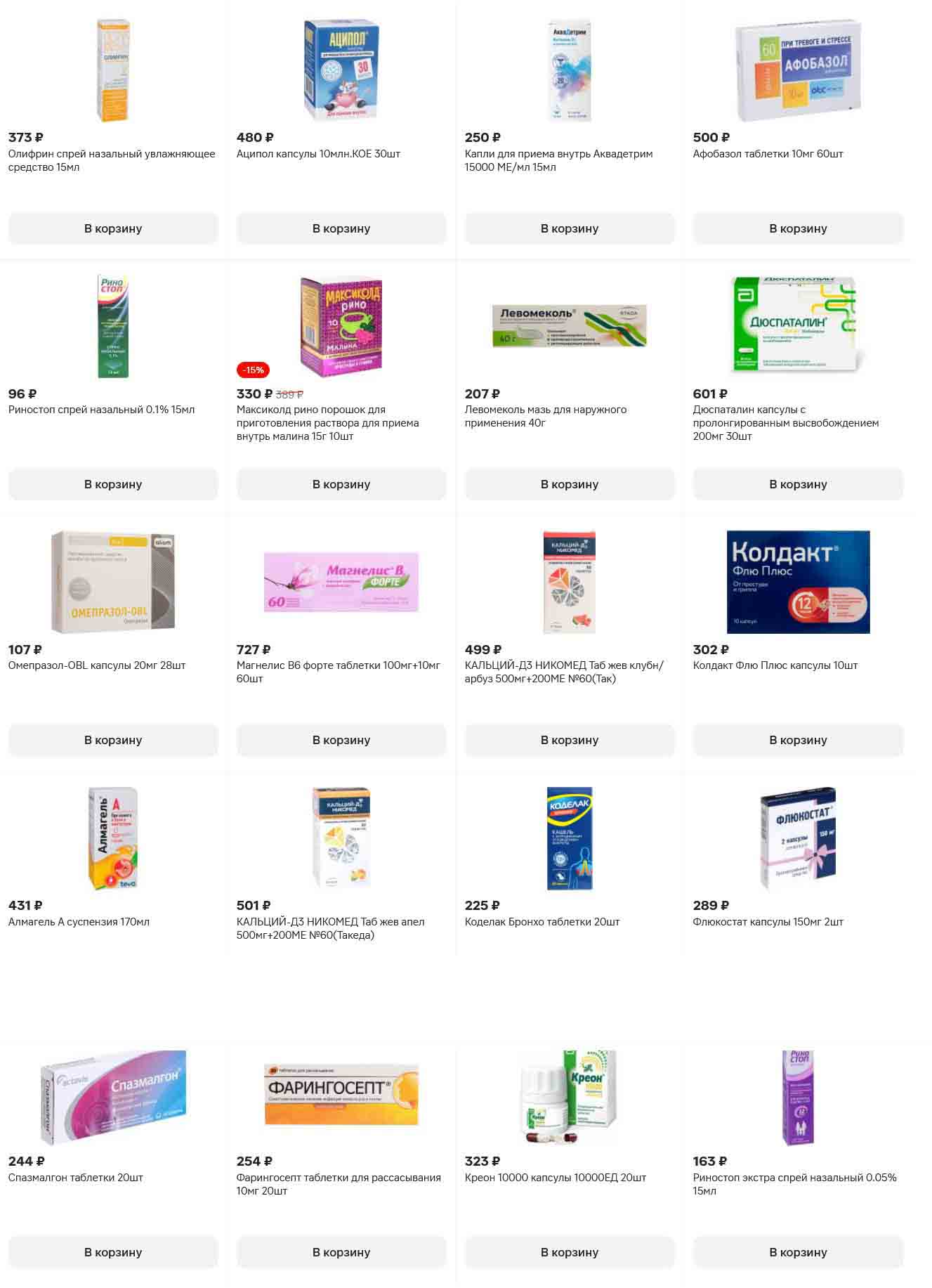The width and height of the screenshot is (932, 1288).
Task: Open the Левомеколь ointment product image
Action: 570,326
